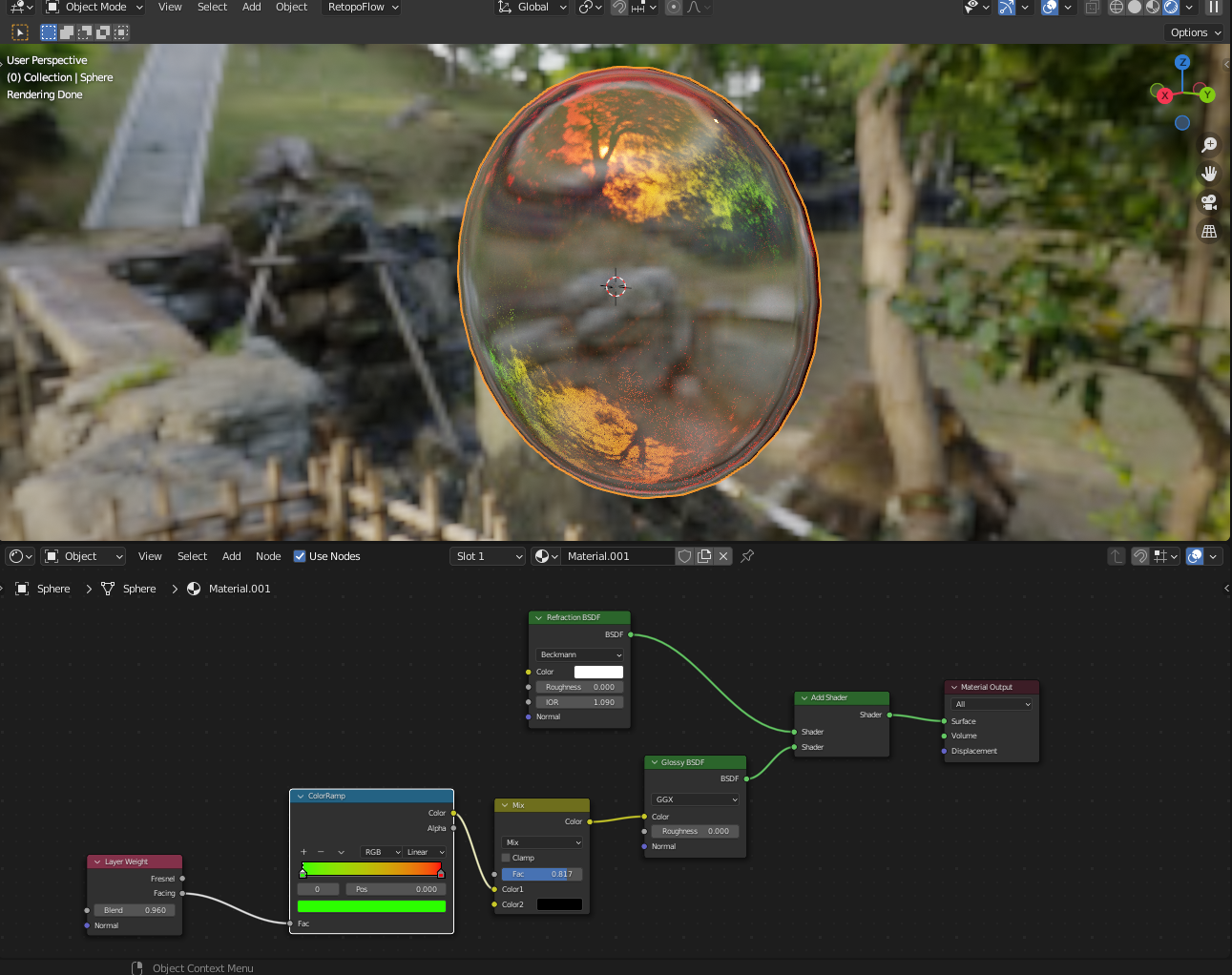1232x975 pixels.
Task: Click the Color2 black swatch
Action: click(559, 904)
